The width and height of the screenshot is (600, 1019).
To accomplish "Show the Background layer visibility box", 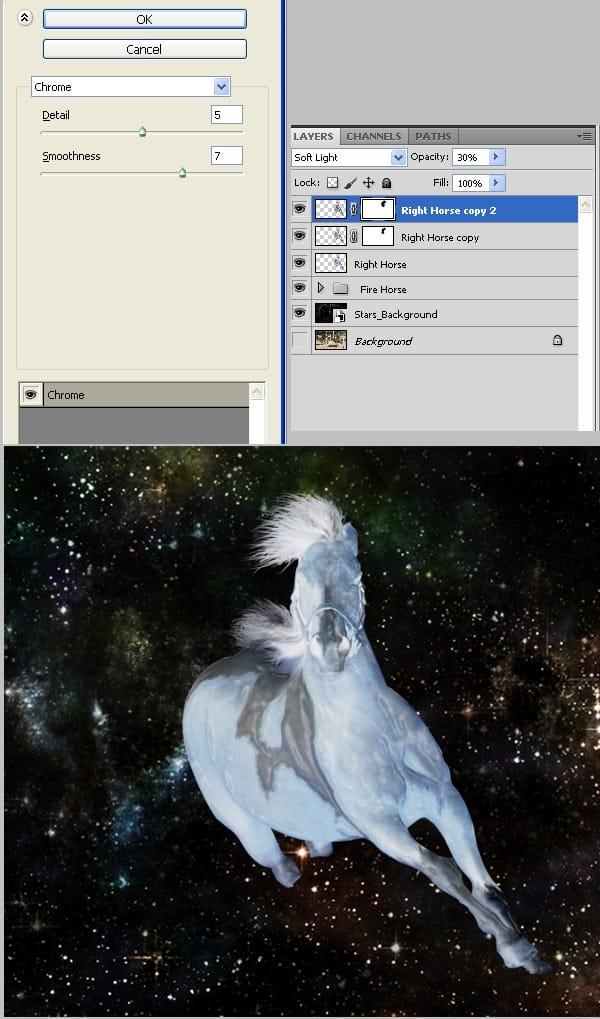I will tap(299, 341).
